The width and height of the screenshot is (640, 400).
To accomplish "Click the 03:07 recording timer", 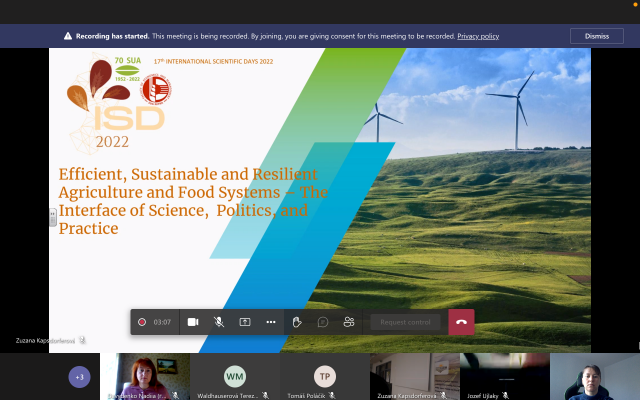I will tap(162, 322).
